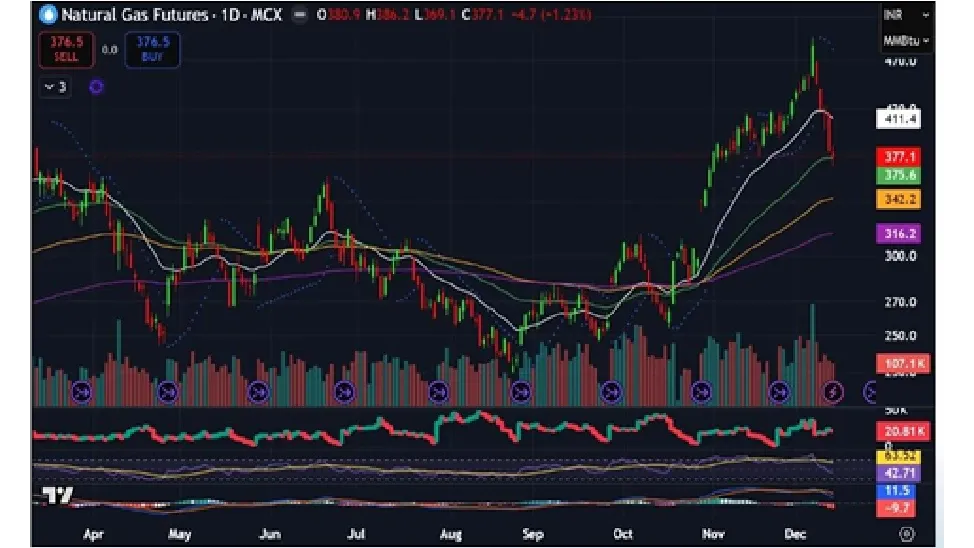Click the red 107.1K volume label
Image resolution: width=974 pixels, height=548 pixels.
[x=903, y=363]
